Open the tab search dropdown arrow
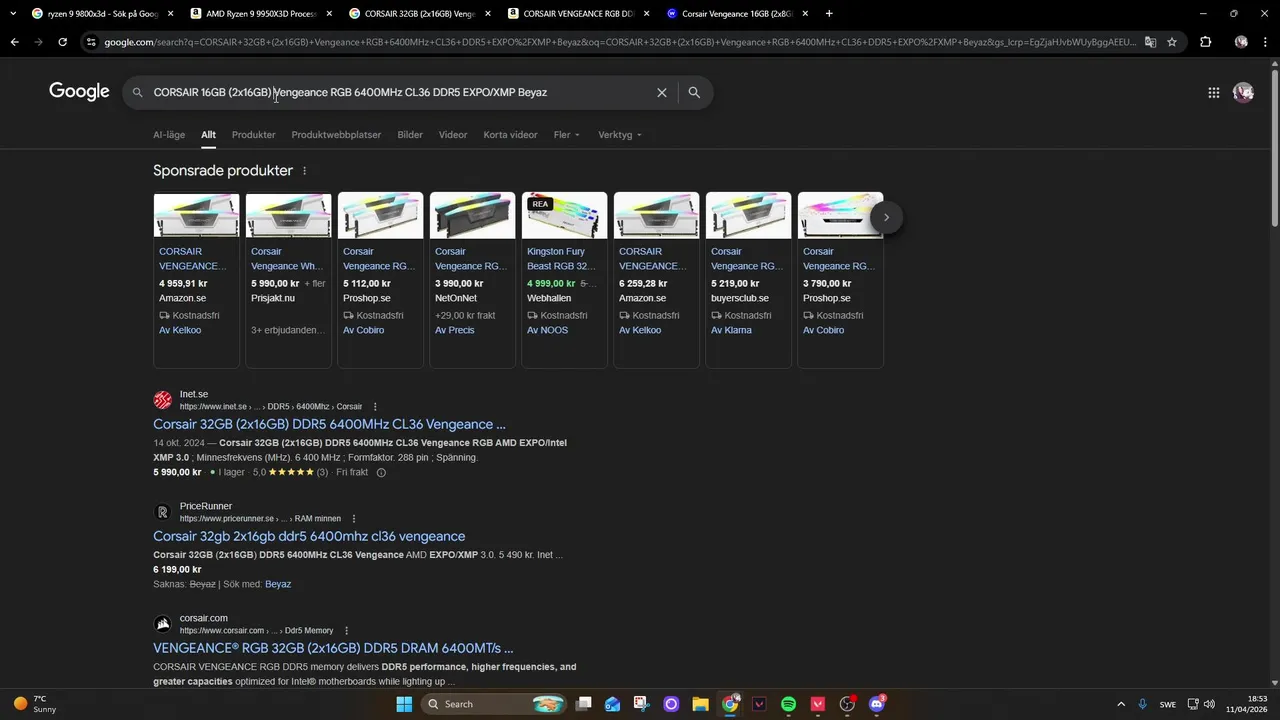The width and height of the screenshot is (1280, 720). 13,14
